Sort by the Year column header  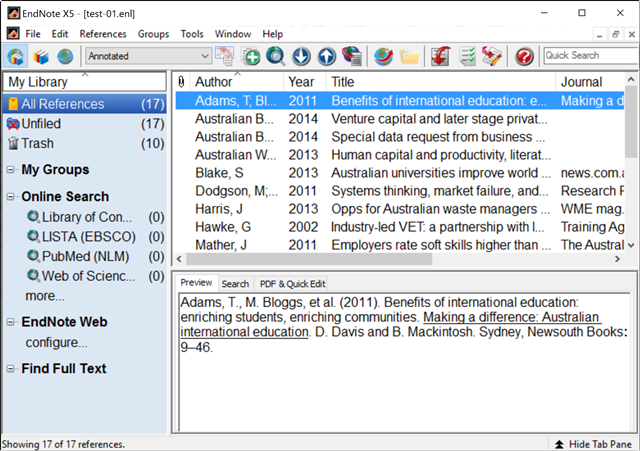pos(305,82)
